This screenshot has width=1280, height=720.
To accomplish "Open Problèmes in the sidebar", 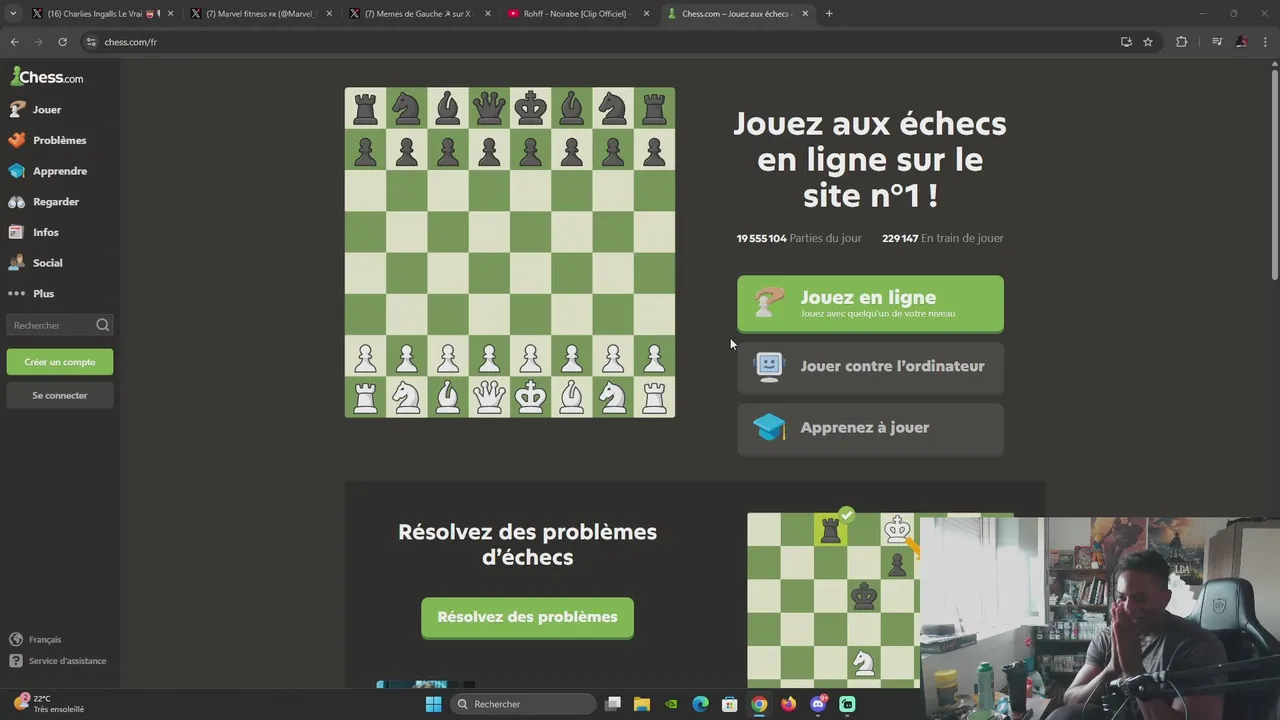I will coord(60,140).
